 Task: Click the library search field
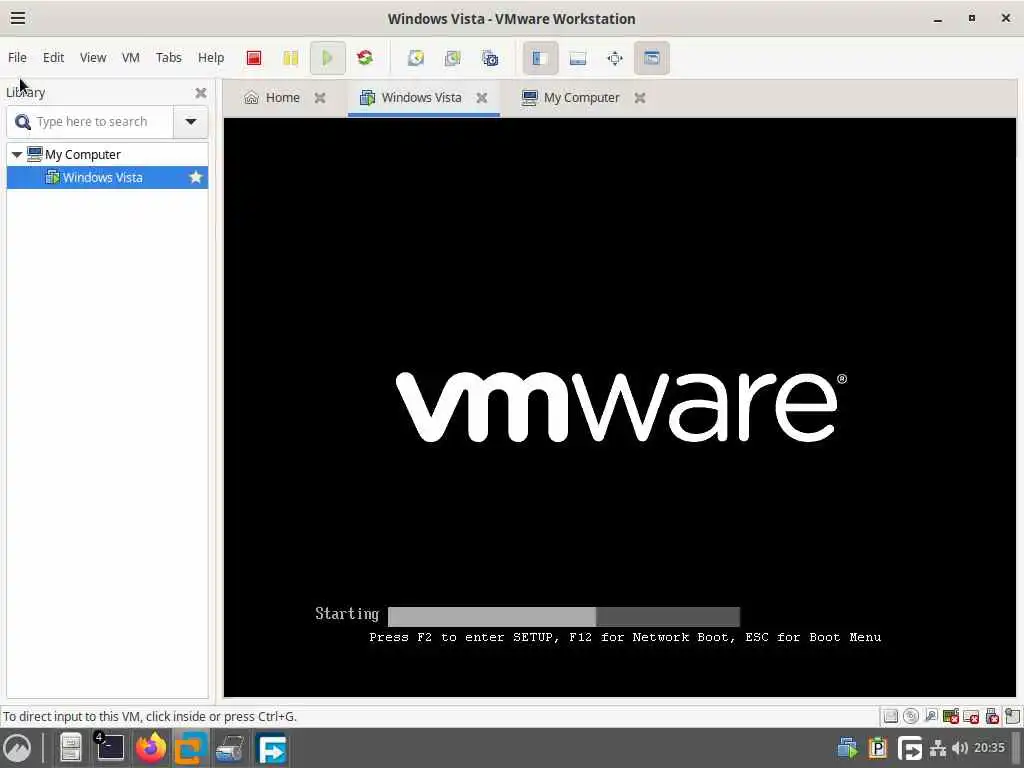click(91, 121)
